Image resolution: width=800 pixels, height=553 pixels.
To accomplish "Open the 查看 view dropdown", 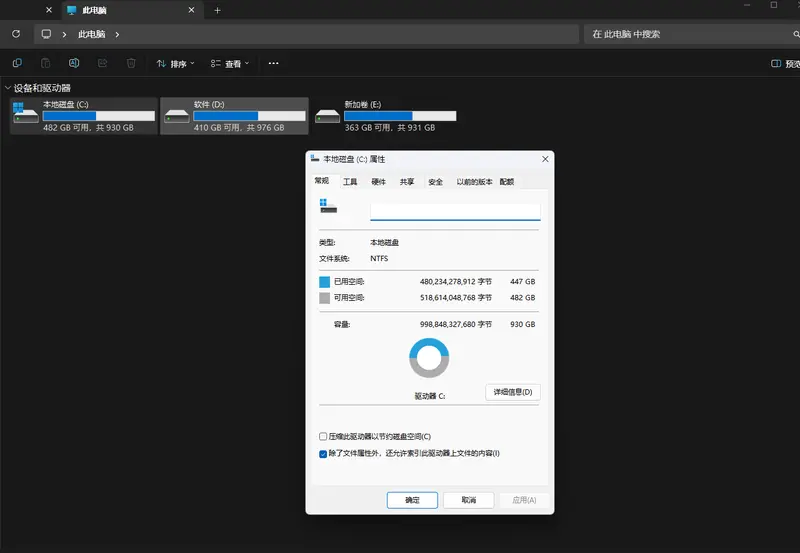I will (230, 64).
